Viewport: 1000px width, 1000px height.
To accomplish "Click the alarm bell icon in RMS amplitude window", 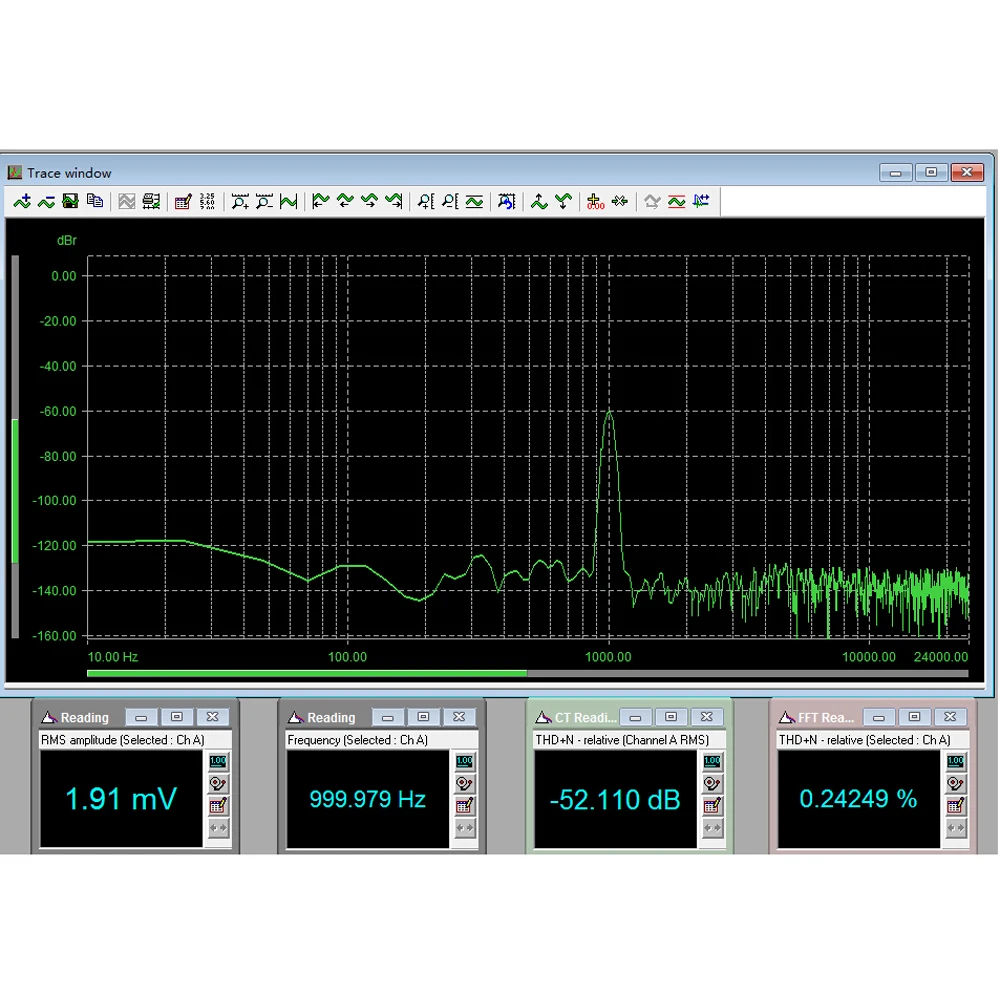I will click(218, 783).
